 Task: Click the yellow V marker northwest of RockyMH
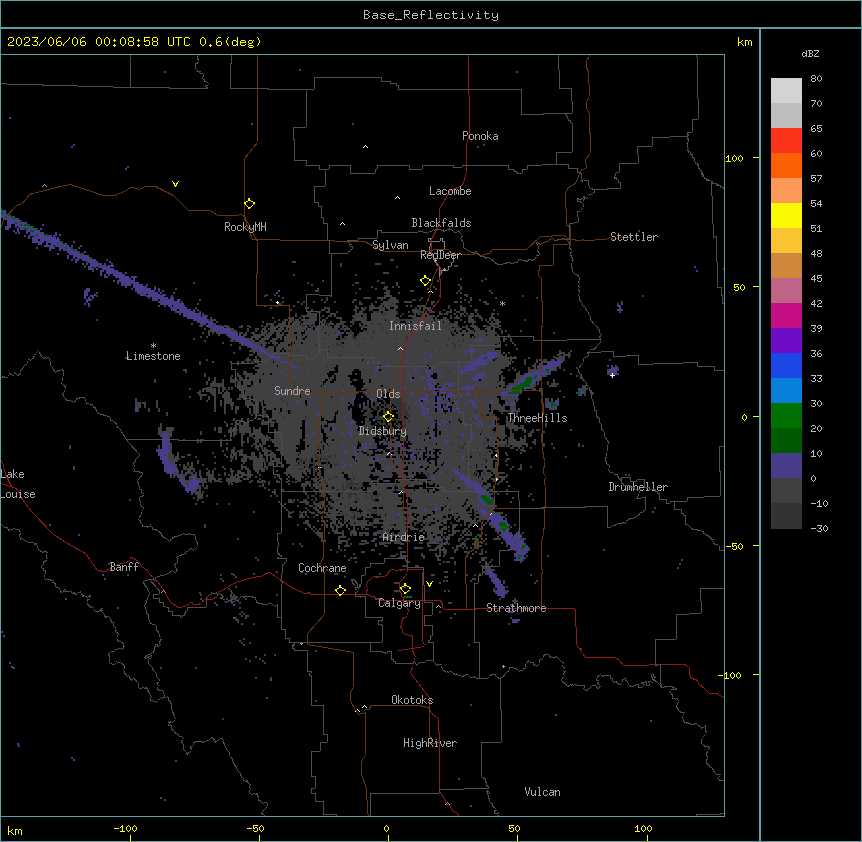175,184
